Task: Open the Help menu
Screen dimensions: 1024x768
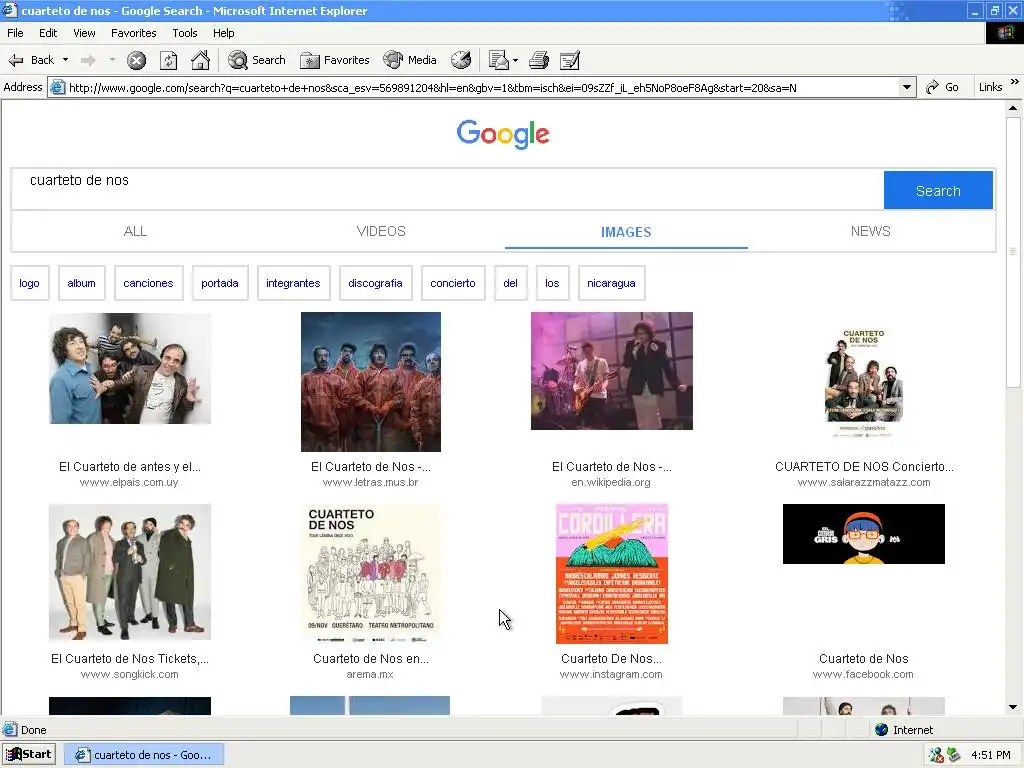Action: click(x=223, y=33)
